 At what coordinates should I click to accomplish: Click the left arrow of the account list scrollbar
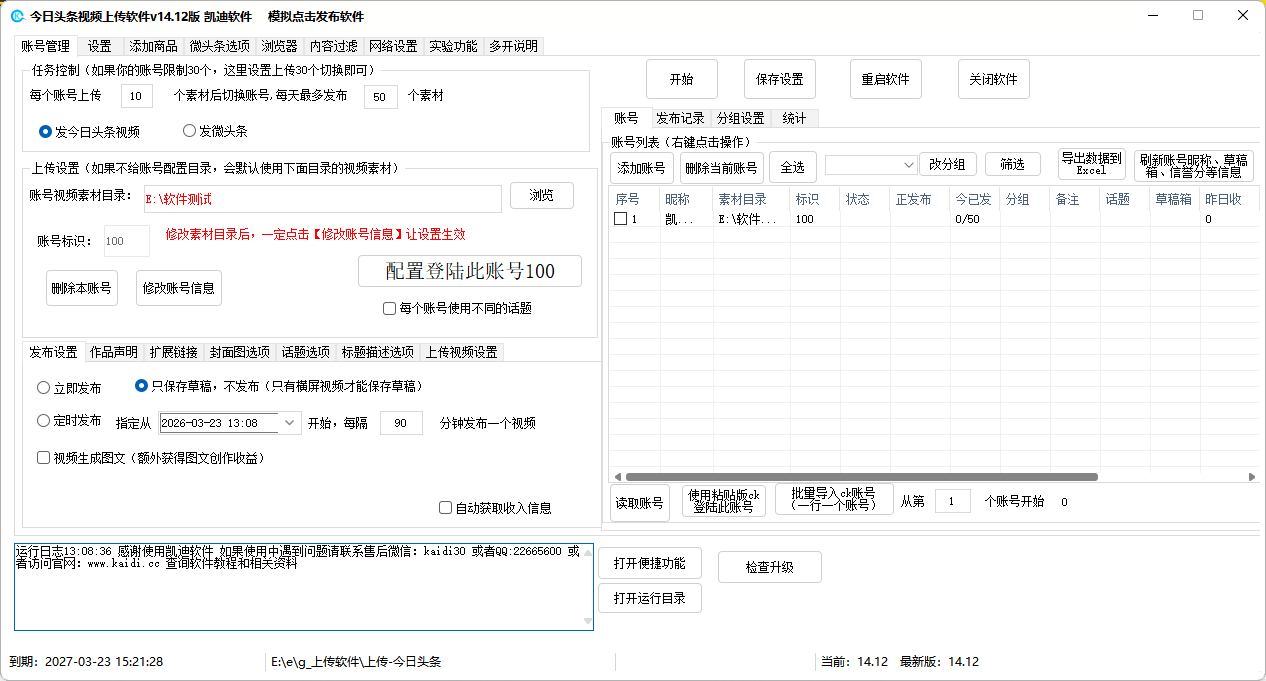tap(616, 477)
